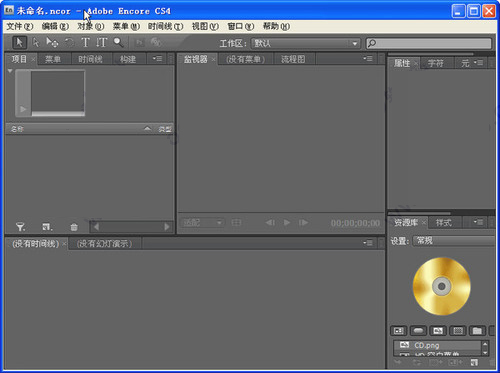Select the Move tool
The height and width of the screenshot is (373, 500).
point(52,43)
